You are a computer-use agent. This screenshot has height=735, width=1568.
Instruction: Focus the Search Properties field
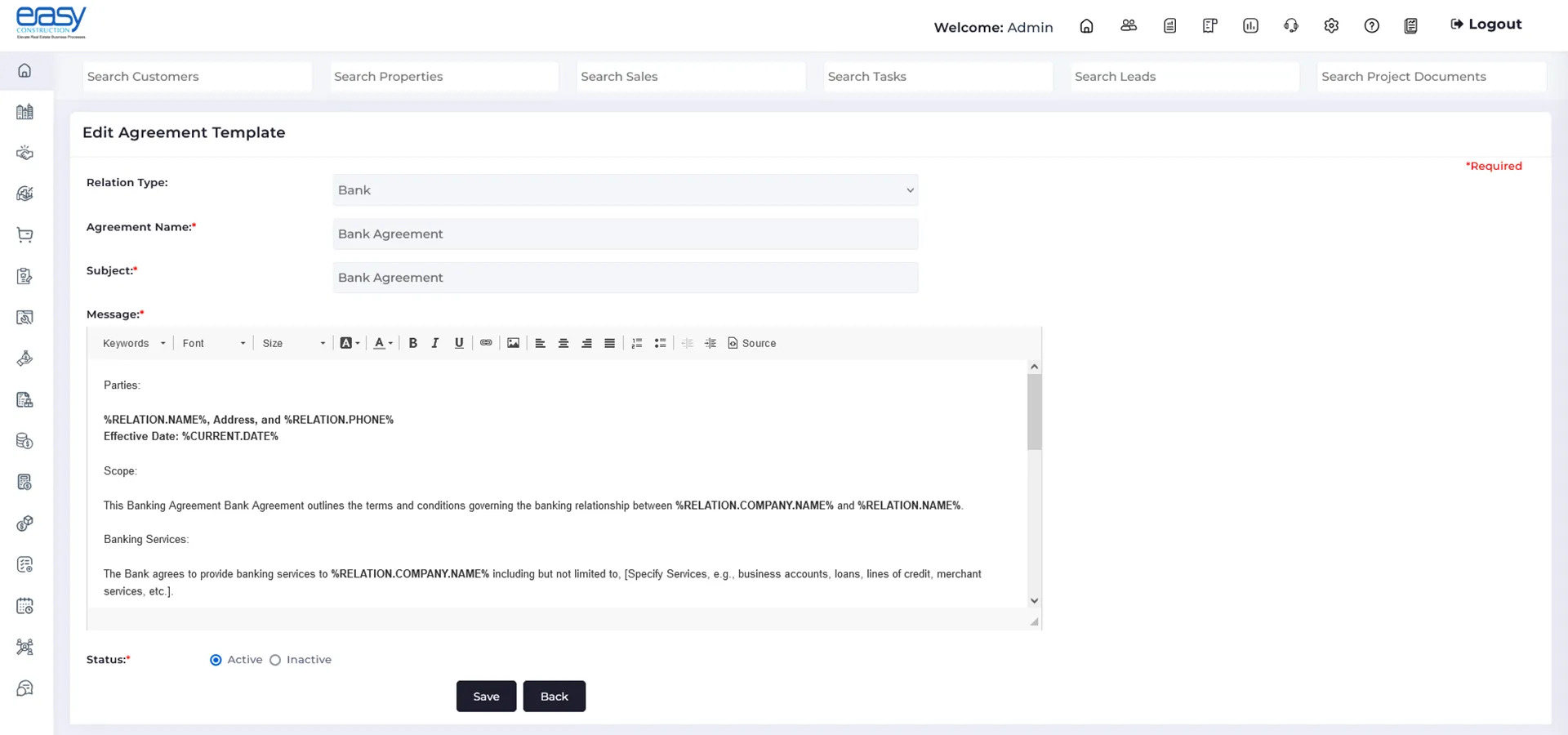click(444, 76)
